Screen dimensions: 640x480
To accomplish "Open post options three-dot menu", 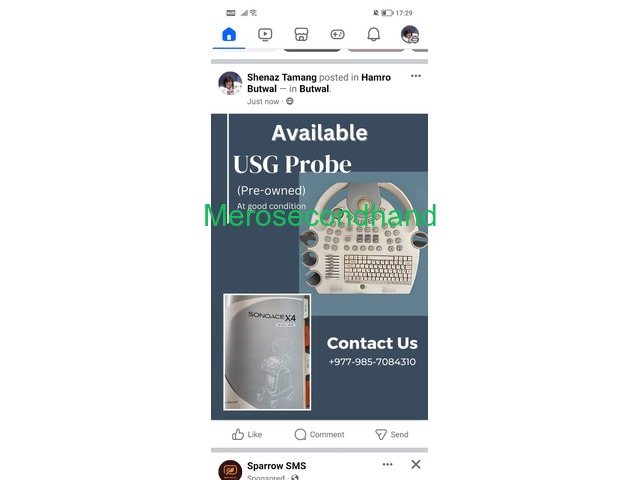I will click(x=416, y=76).
